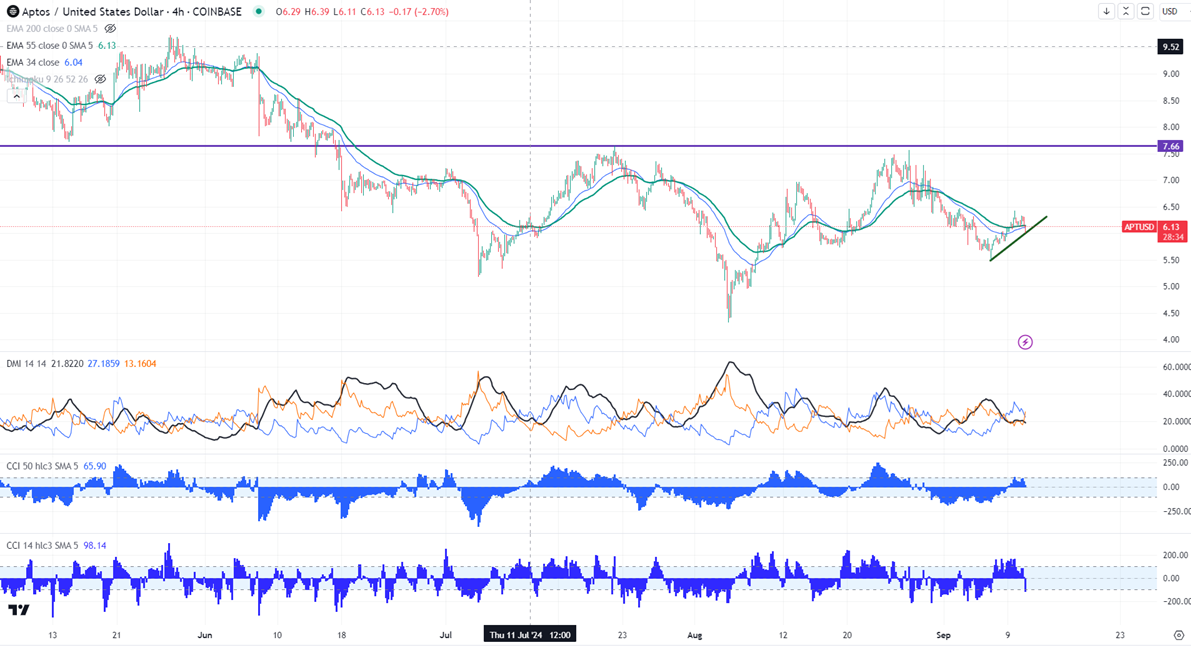Click the 9.00 price scale label
The image size is (1191, 647).
click(x=1170, y=74)
